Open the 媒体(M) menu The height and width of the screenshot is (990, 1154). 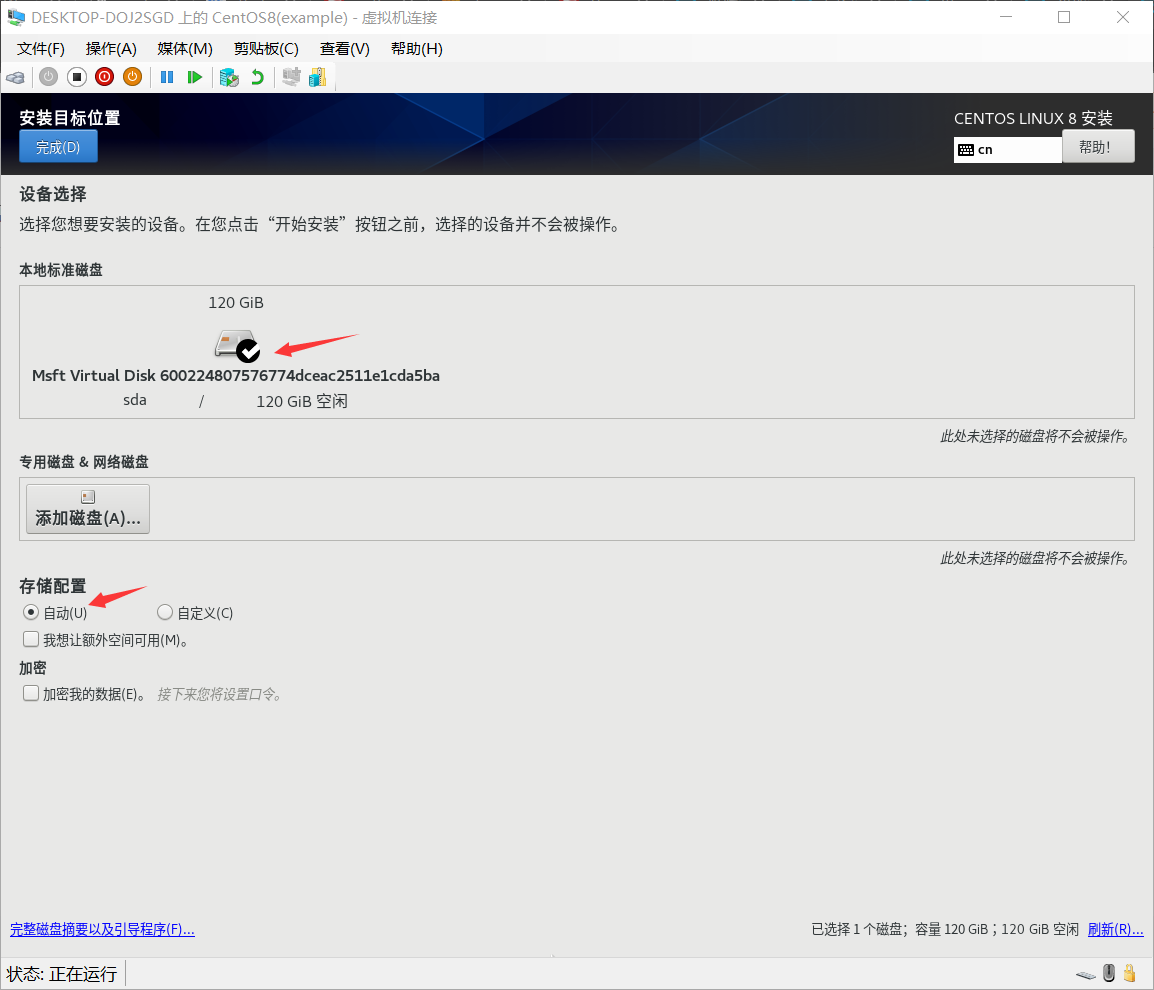tap(185, 49)
